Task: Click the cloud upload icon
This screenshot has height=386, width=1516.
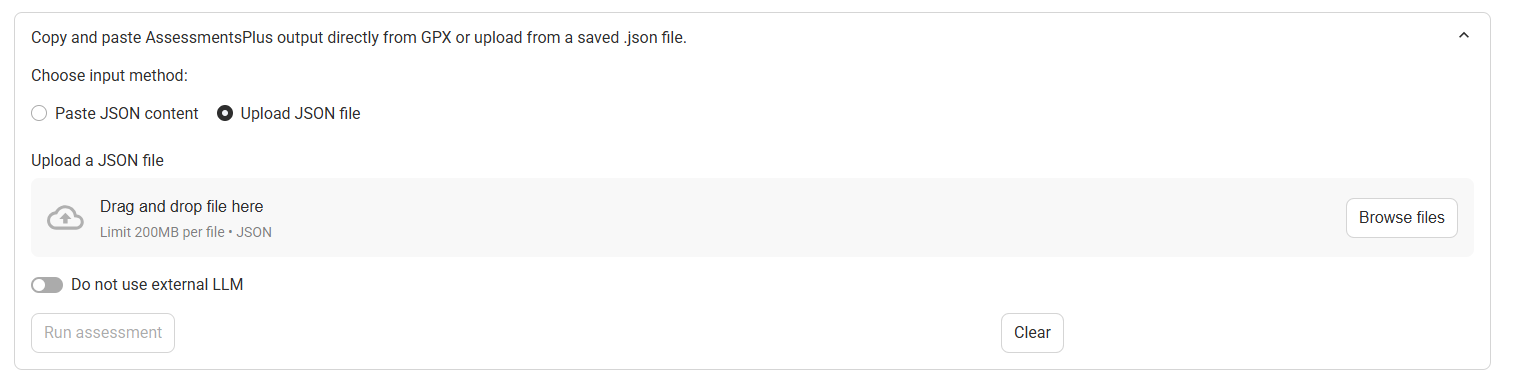Action: tap(65, 218)
